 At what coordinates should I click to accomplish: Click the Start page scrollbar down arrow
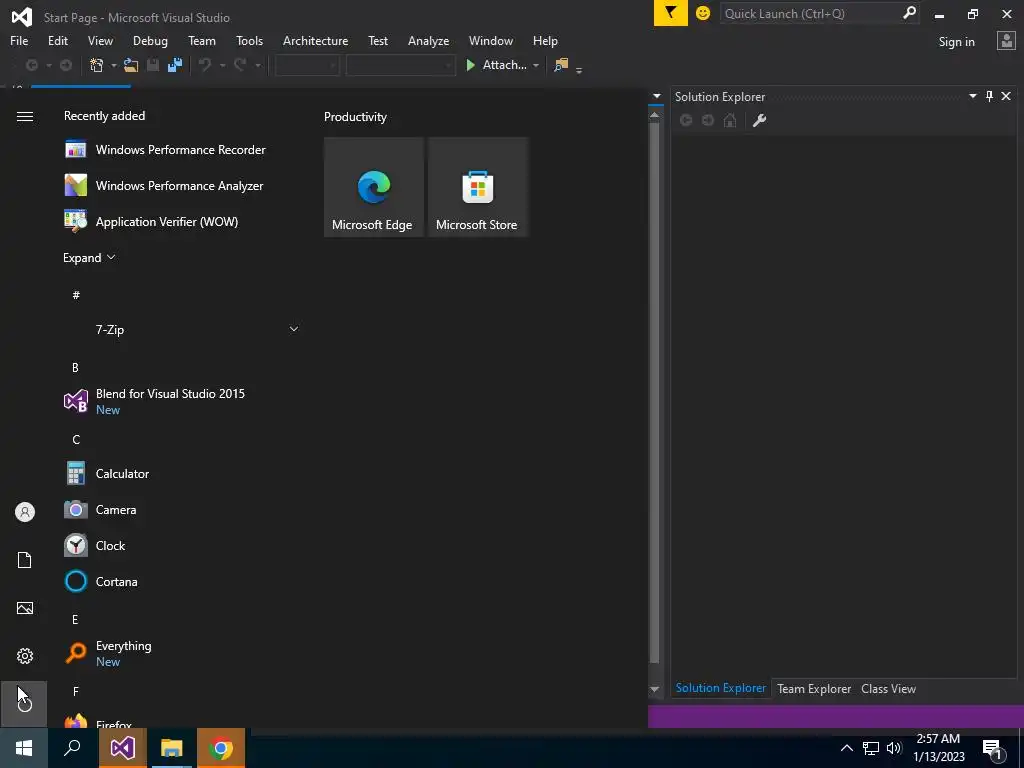pyautogui.click(x=654, y=689)
